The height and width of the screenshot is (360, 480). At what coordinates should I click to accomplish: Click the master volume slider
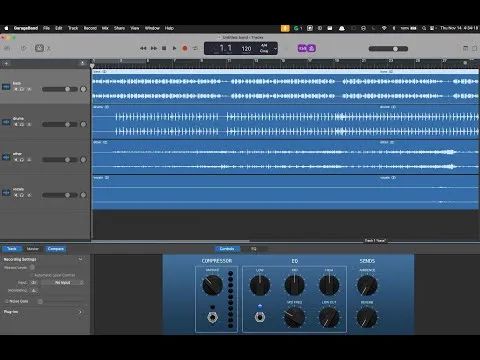pos(388,49)
